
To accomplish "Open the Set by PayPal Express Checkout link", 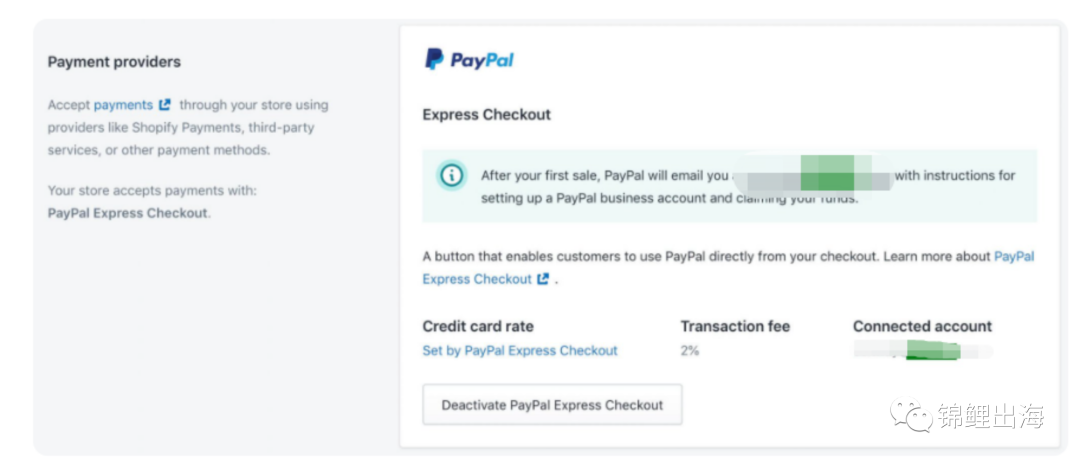I will pyautogui.click(x=520, y=351).
